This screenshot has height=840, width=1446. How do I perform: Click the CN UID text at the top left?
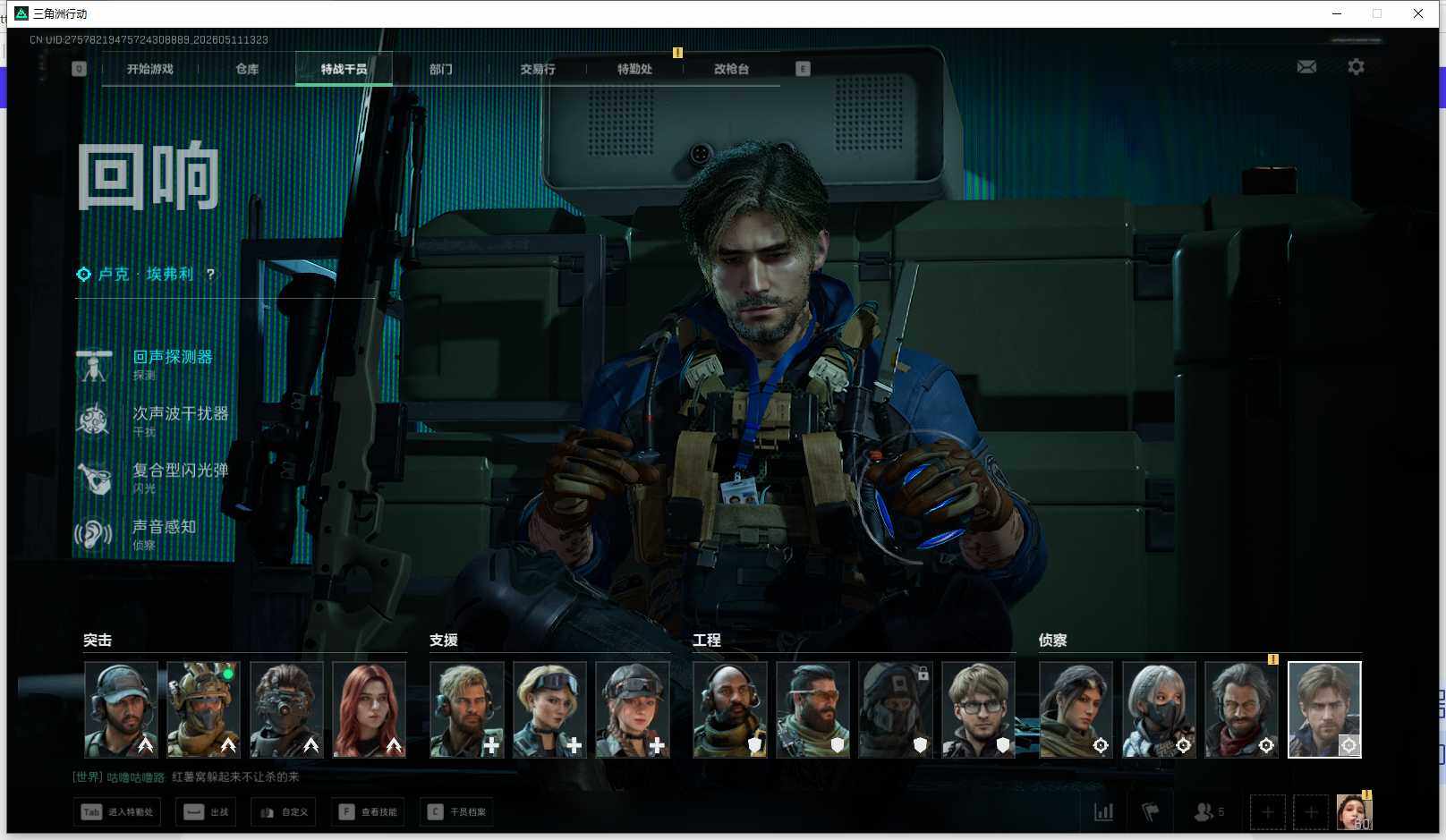[x=149, y=40]
